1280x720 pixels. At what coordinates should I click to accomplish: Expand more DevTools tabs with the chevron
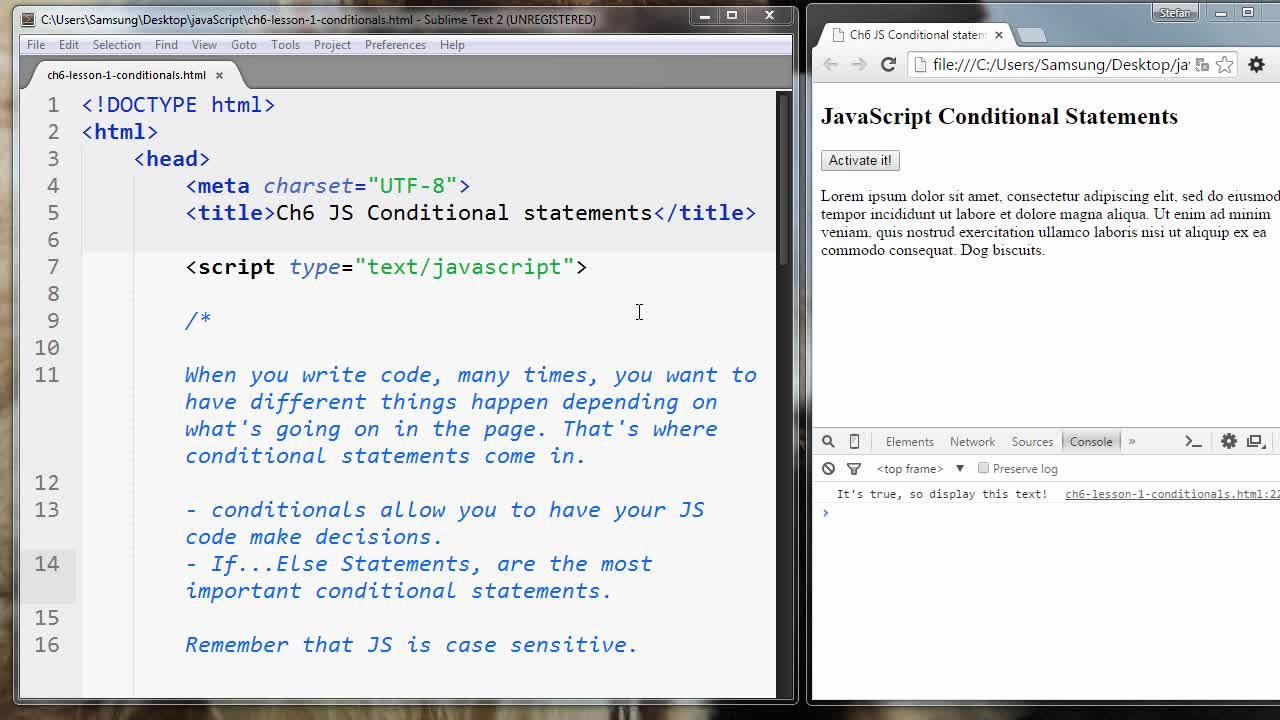point(1132,442)
